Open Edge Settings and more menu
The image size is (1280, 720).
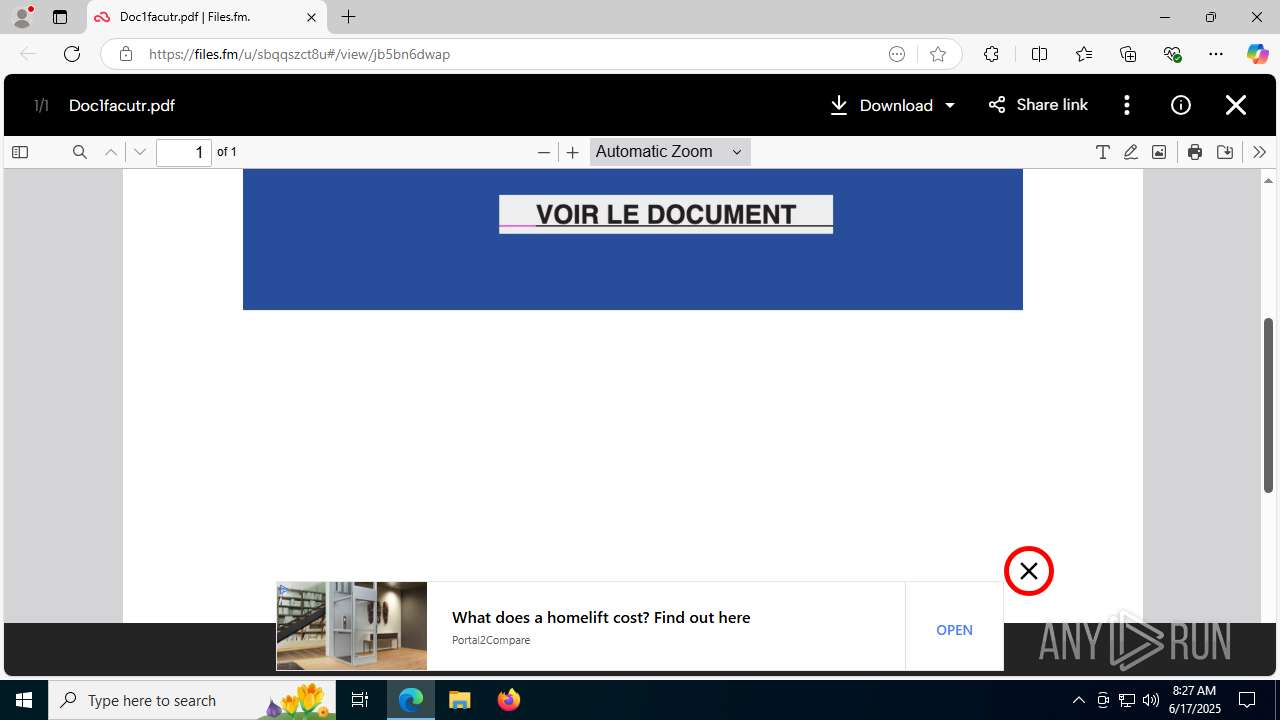click(x=1216, y=54)
